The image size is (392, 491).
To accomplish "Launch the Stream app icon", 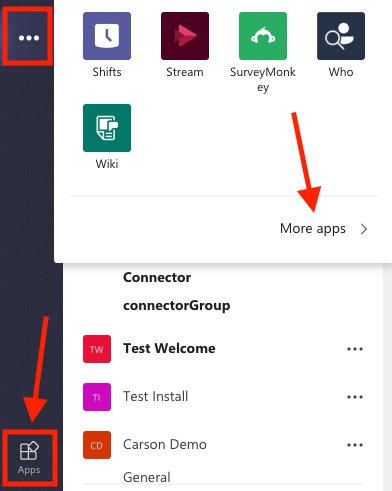I will 185,36.
